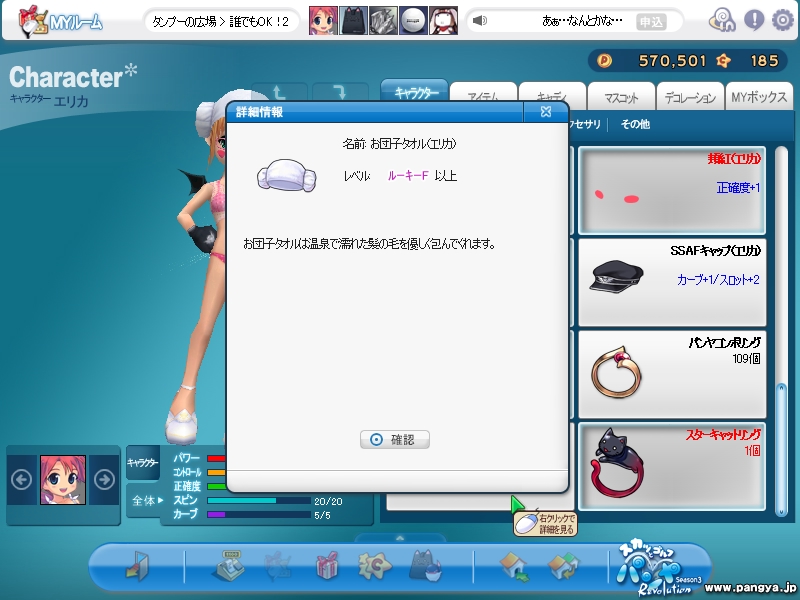
Task: Select the grey sketch avatar in top bar
Action: pos(383,21)
